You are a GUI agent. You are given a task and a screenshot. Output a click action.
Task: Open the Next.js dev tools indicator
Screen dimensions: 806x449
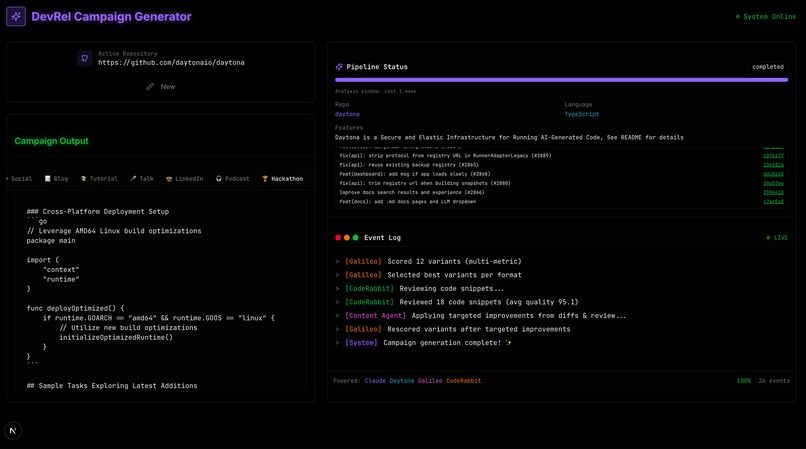pyautogui.click(x=13, y=430)
